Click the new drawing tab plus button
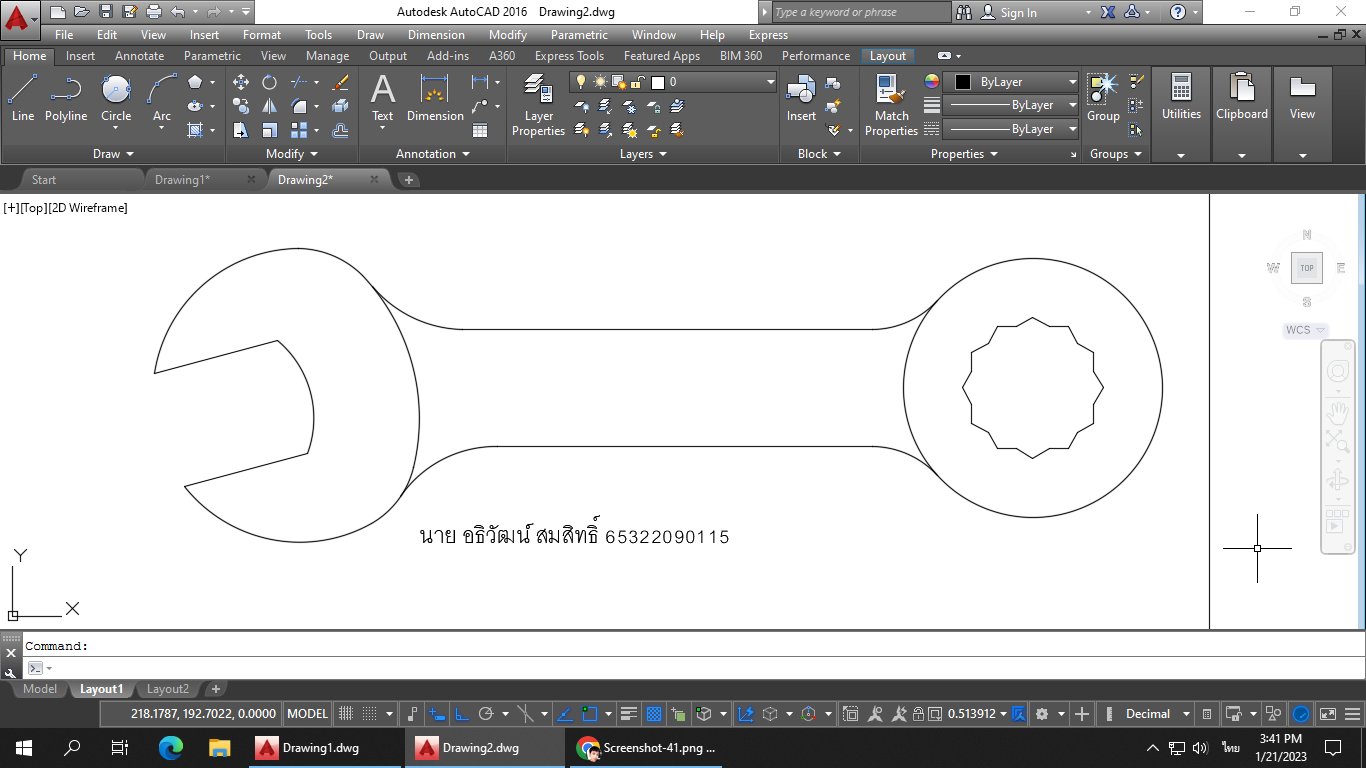 (x=409, y=180)
